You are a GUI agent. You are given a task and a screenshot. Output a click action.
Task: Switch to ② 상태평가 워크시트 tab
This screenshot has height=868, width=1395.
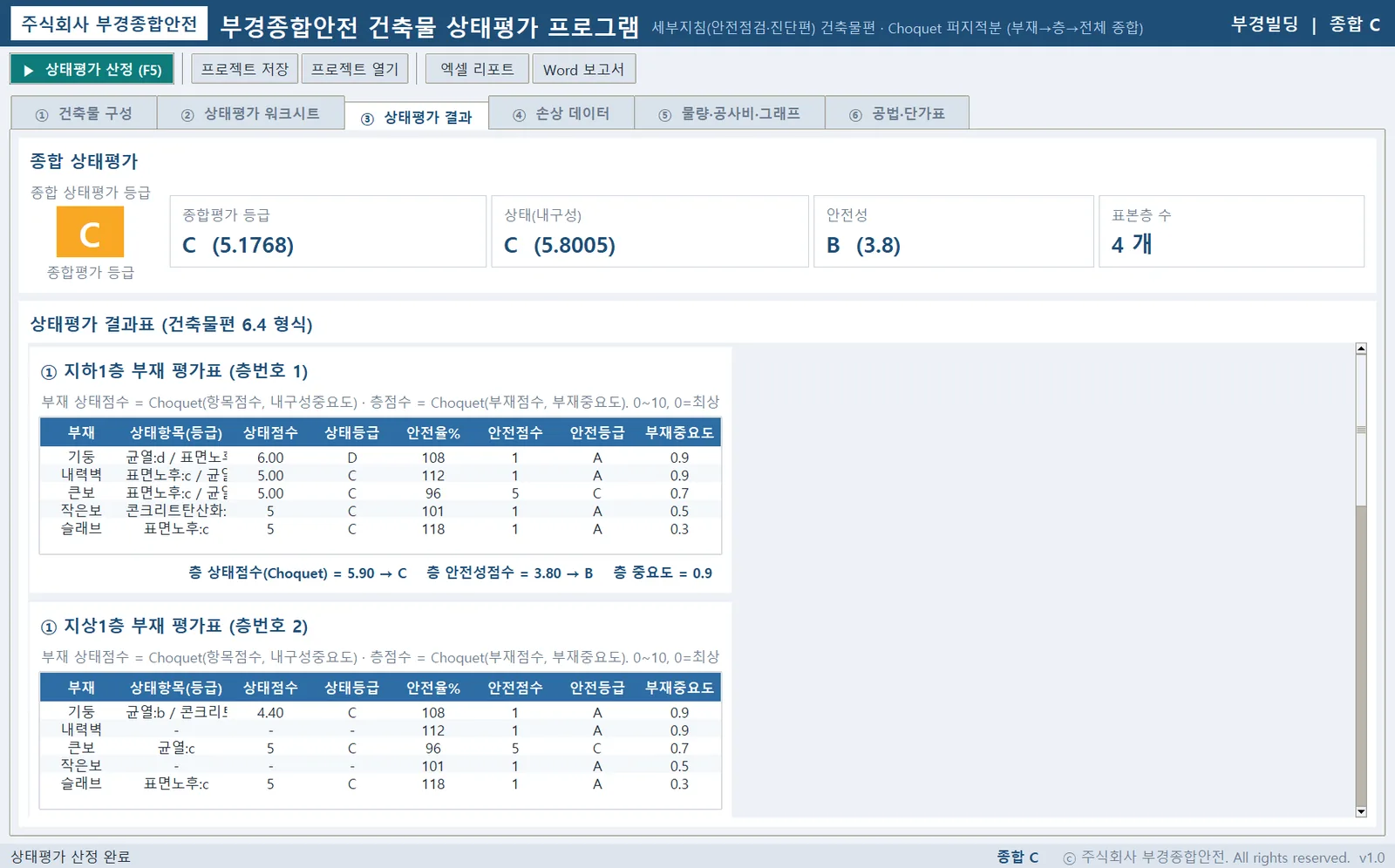coord(251,113)
